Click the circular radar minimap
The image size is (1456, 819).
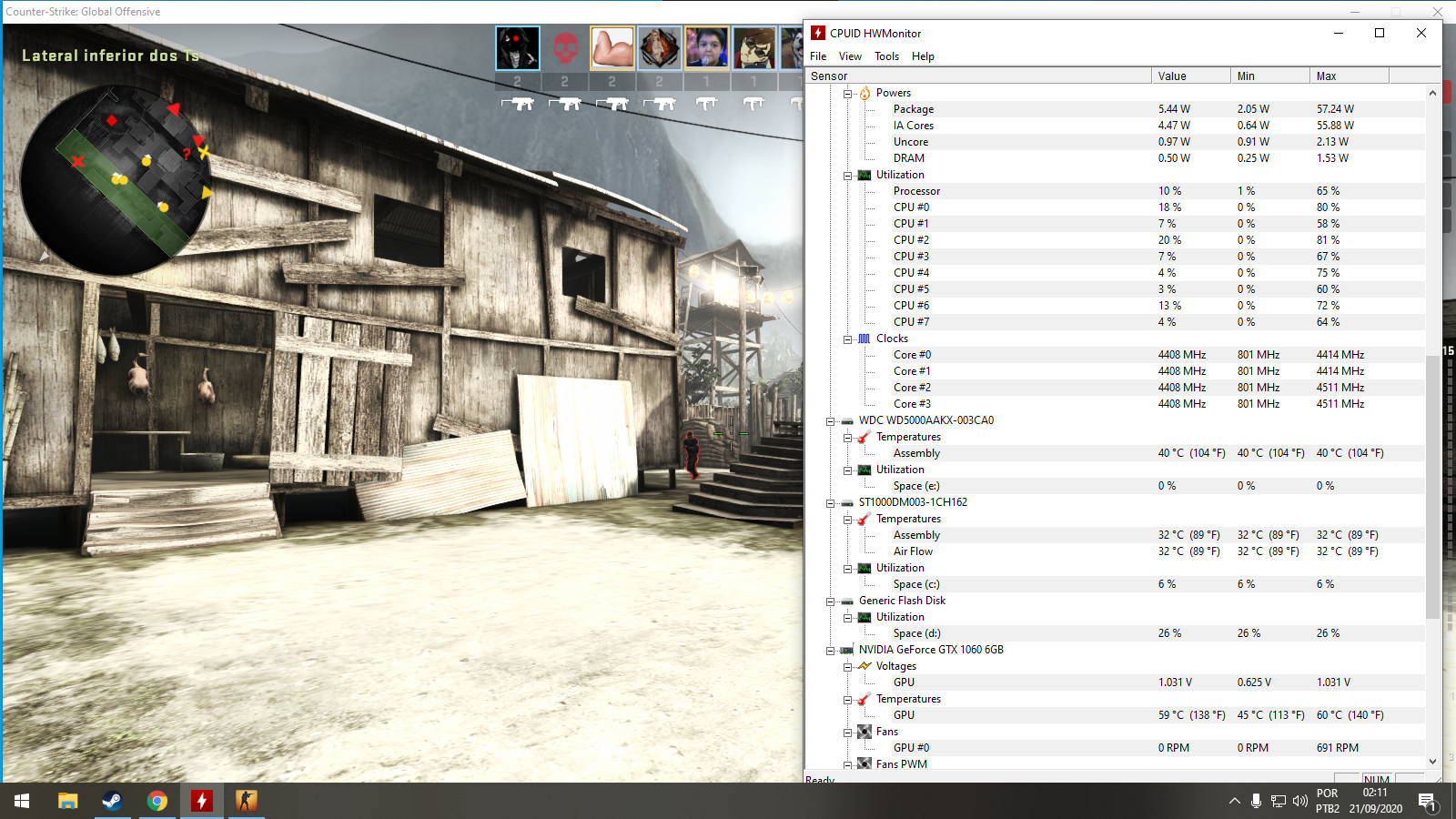click(116, 180)
